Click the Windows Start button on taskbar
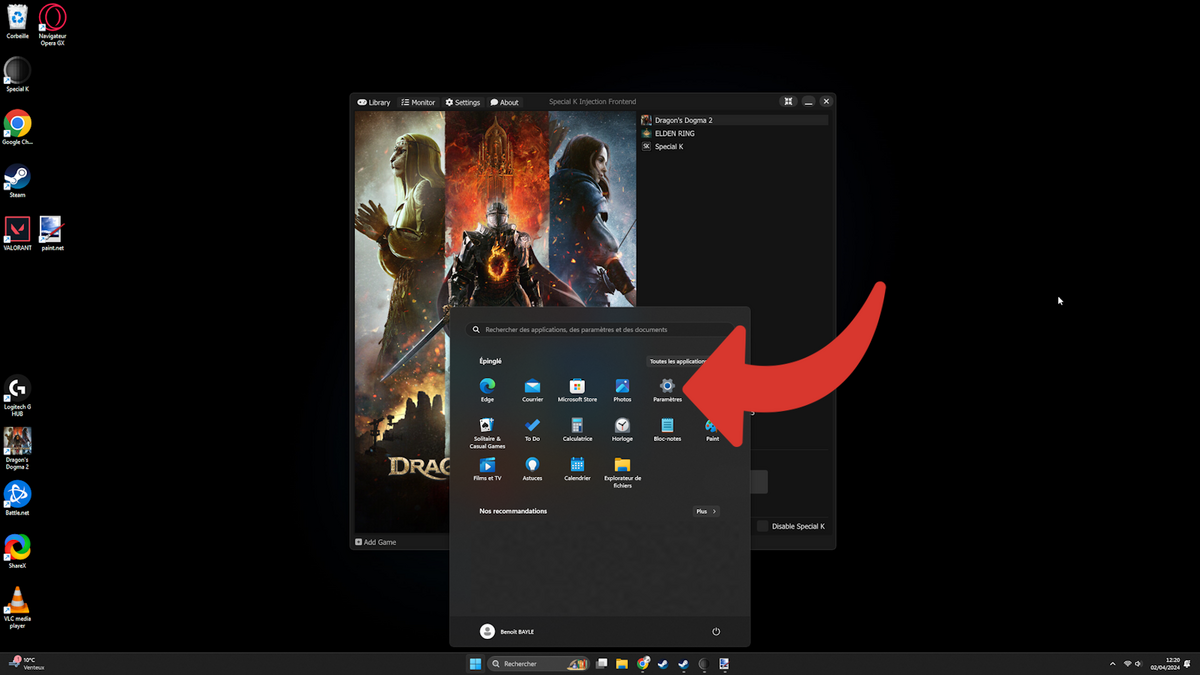The height and width of the screenshot is (675, 1200). tap(475, 664)
